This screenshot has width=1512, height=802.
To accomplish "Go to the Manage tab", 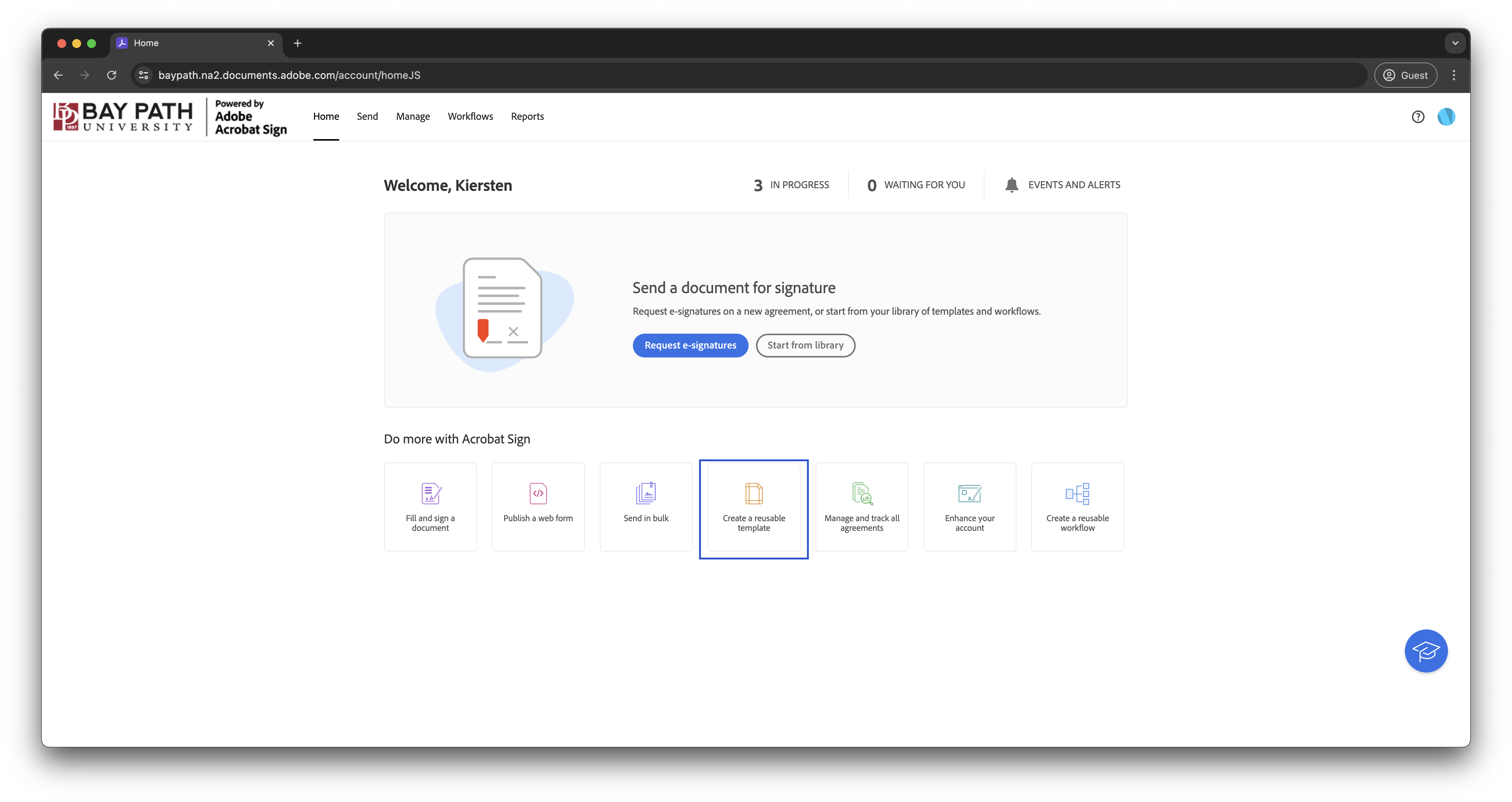I will tap(413, 116).
